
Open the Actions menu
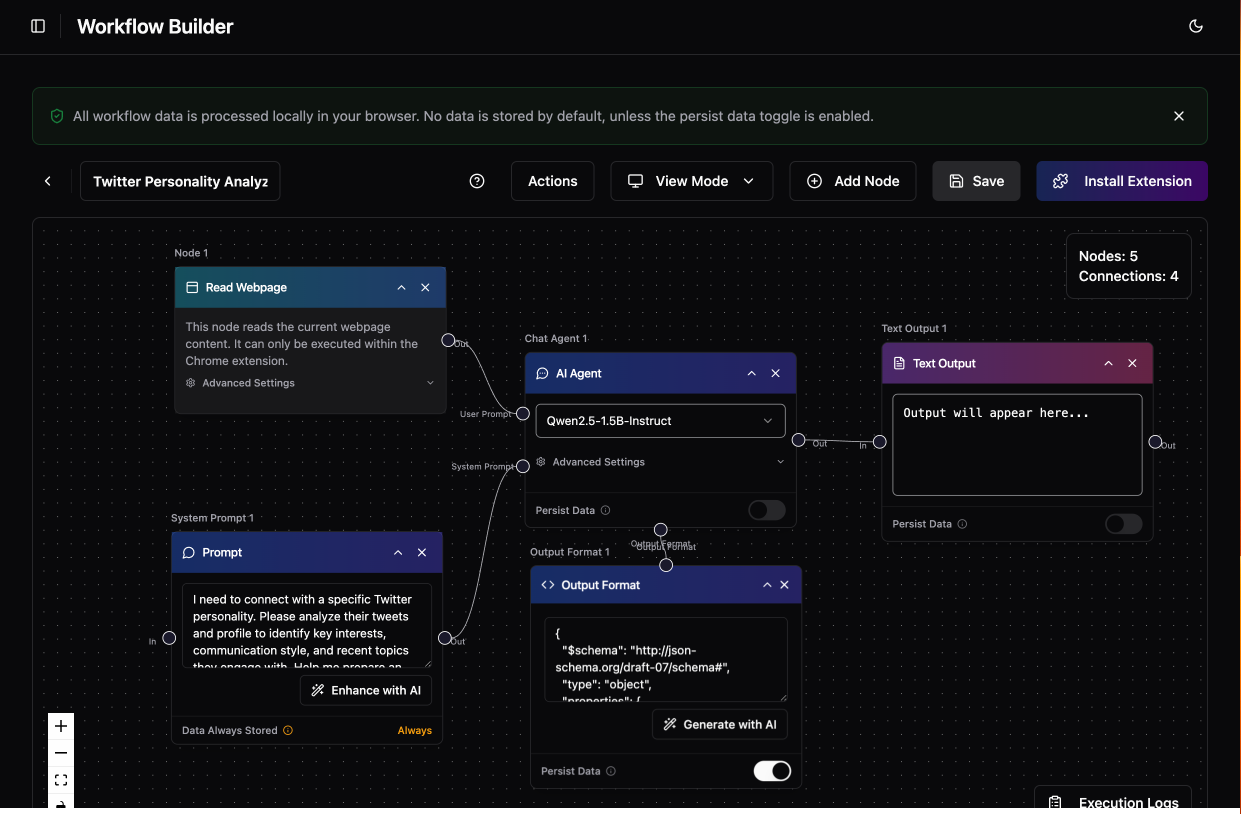tap(553, 181)
